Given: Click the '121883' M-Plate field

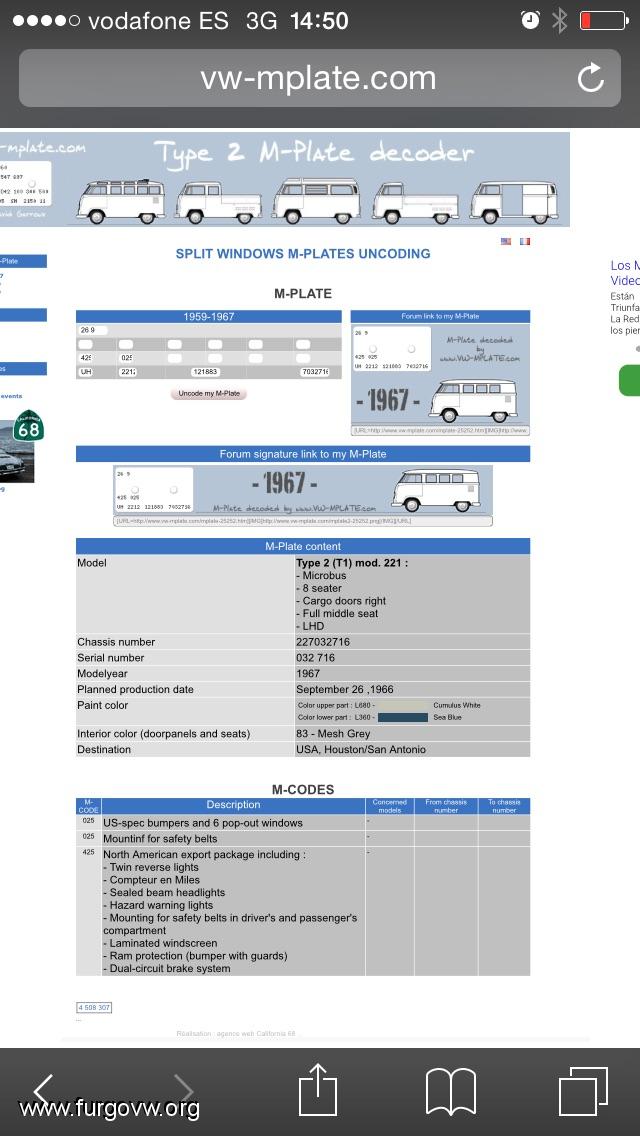Looking at the screenshot, I should click(x=205, y=372).
